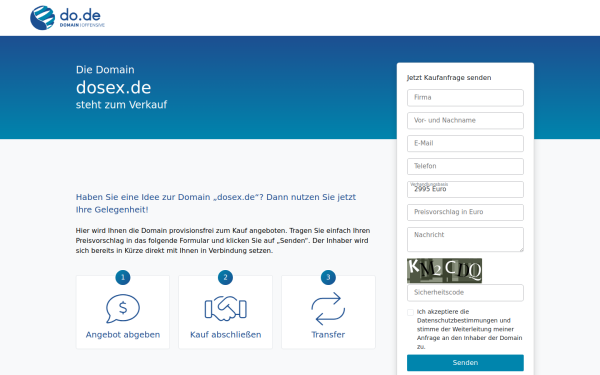Click the 'Die Domain' text
This screenshot has height=375, width=600.
(x=105, y=70)
